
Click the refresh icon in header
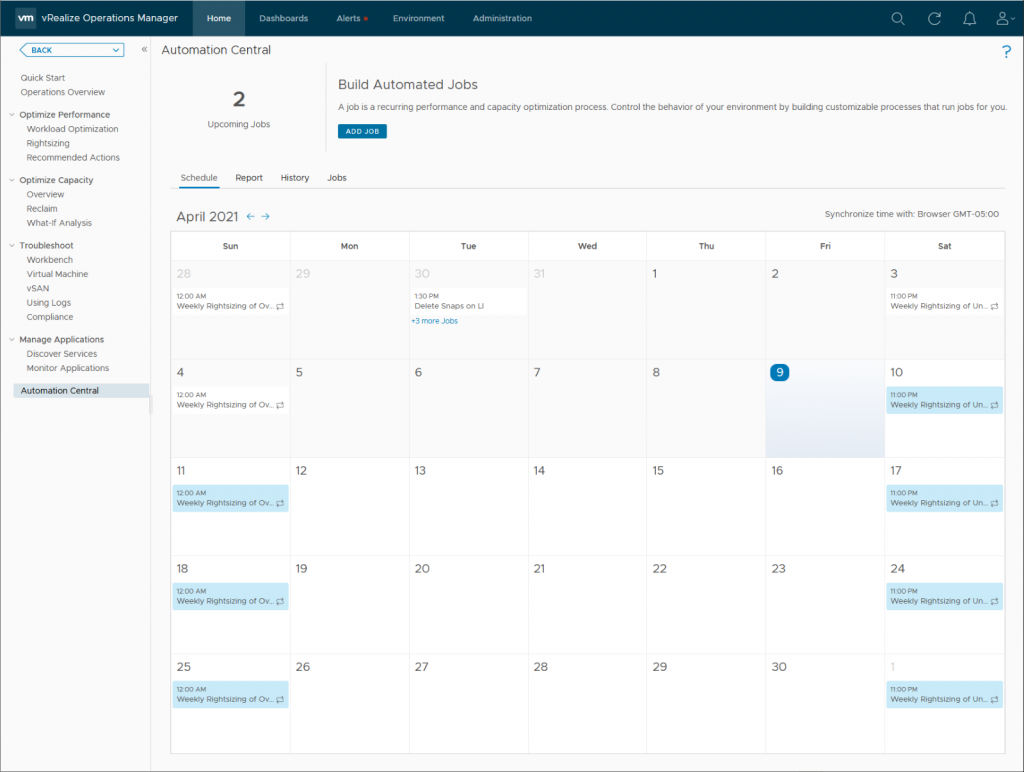point(934,18)
